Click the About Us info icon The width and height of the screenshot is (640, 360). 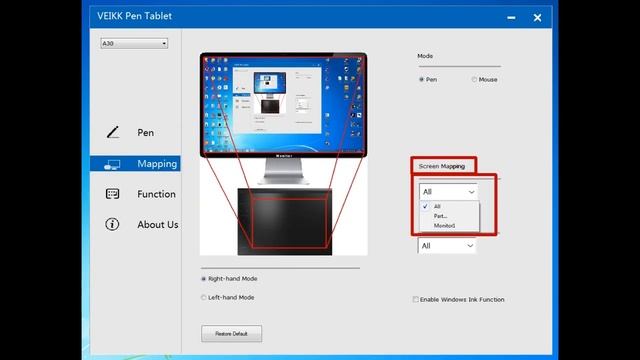[112, 224]
